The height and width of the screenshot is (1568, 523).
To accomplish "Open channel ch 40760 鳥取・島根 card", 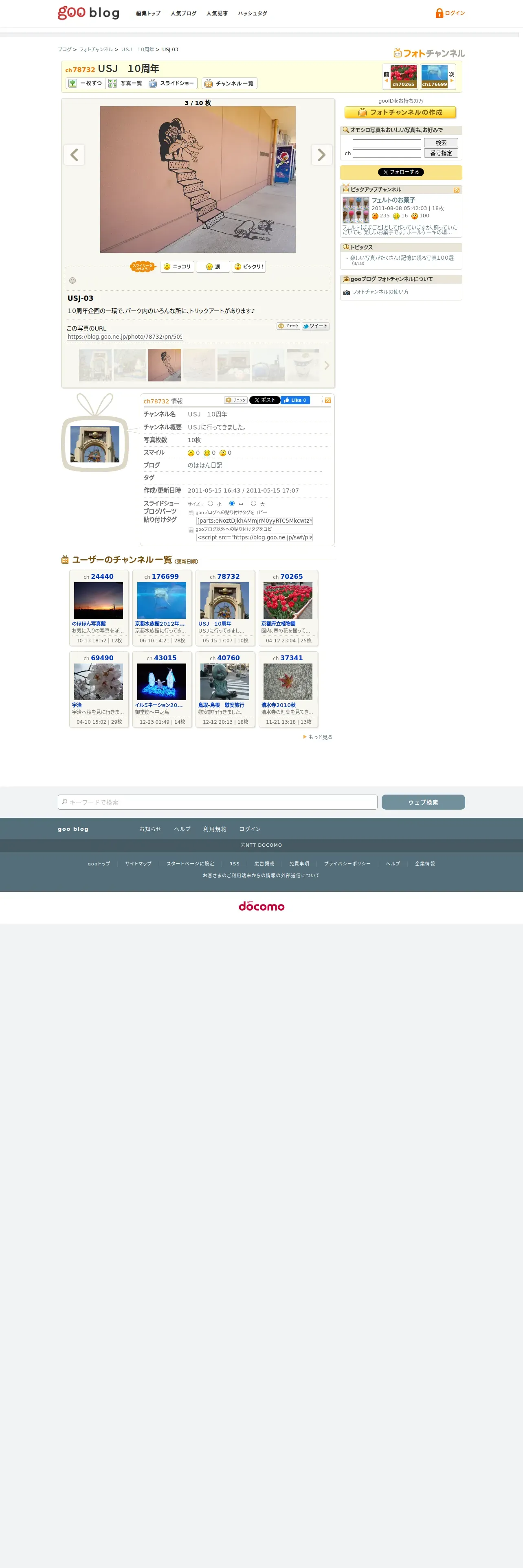I will [225, 689].
